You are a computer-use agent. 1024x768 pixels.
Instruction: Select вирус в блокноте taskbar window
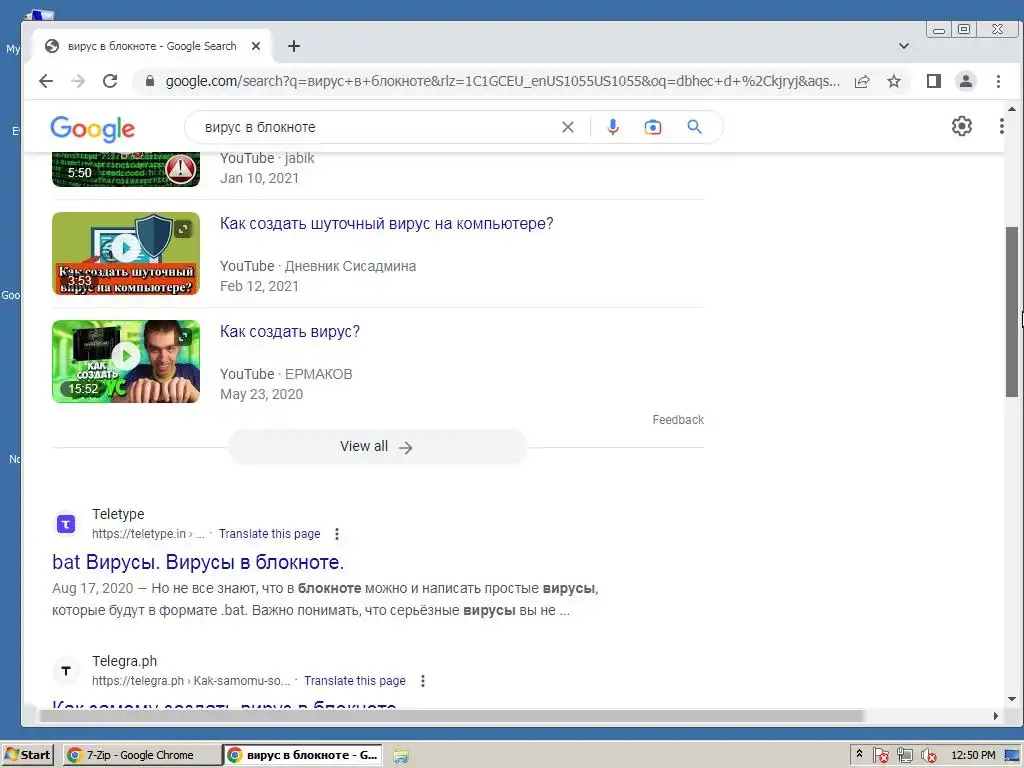coord(302,755)
